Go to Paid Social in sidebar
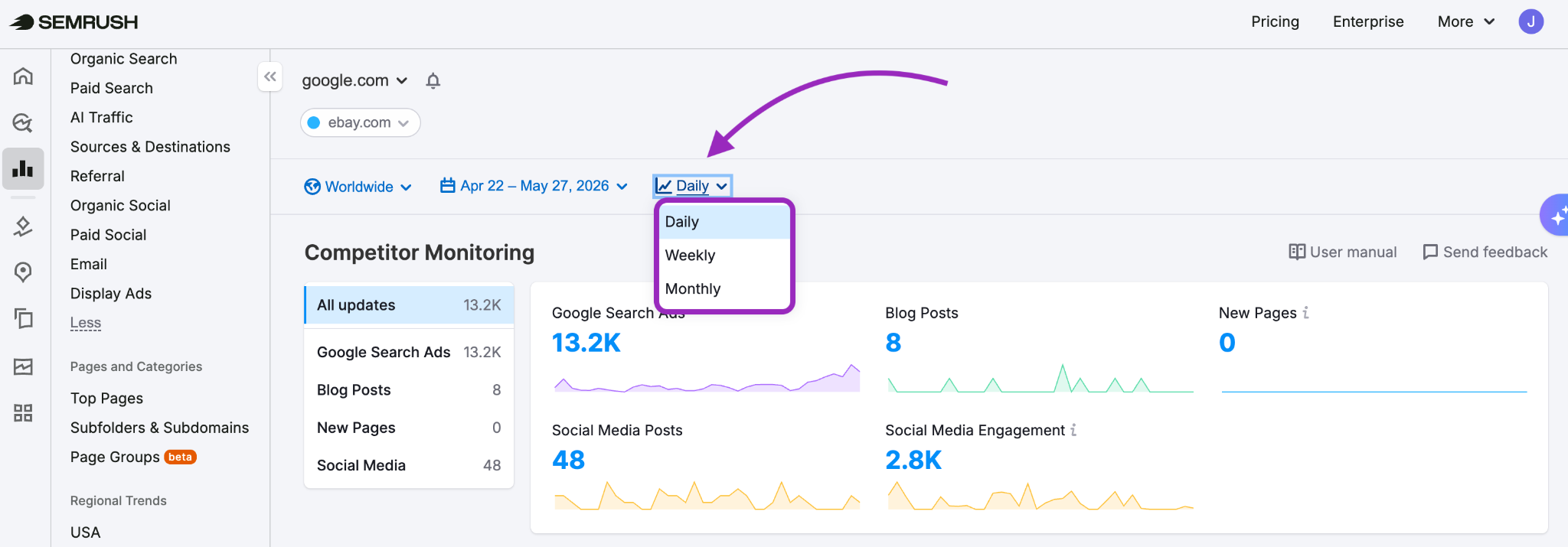Image resolution: width=1568 pixels, height=547 pixels. (x=108, y=235)
